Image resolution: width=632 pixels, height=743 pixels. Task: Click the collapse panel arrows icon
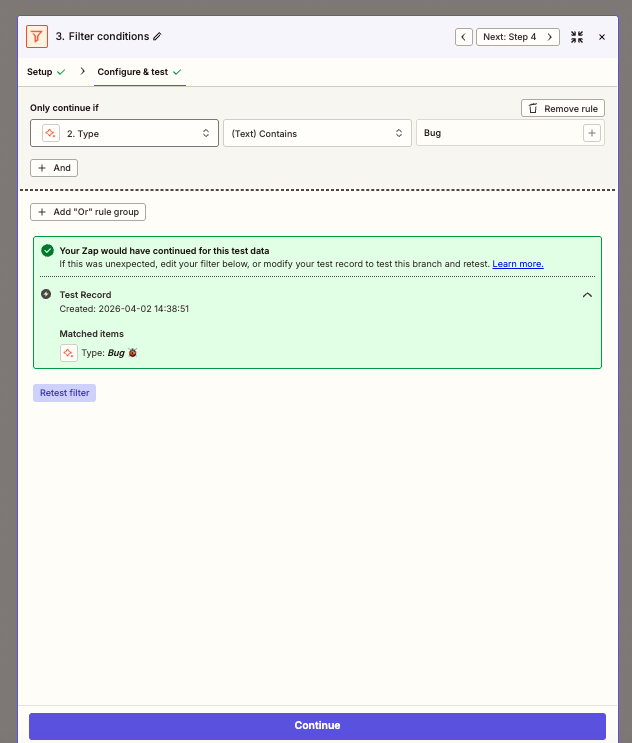pos(577,37)
